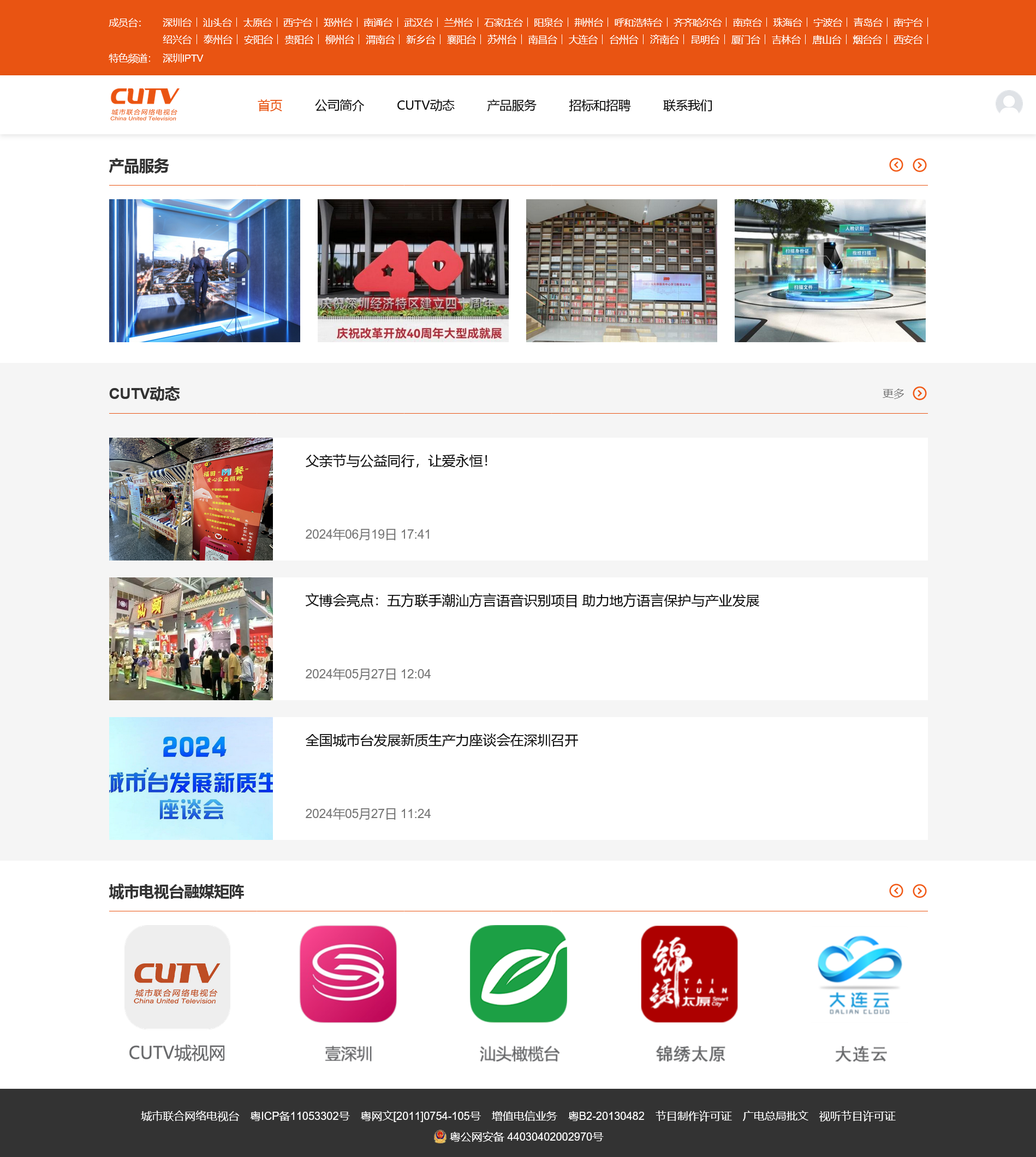This screenshot has width=1036, height=1157.
Task: Click 增值电信业务 in the footer
Action: pyautogui.click(x=524, y=1116)
